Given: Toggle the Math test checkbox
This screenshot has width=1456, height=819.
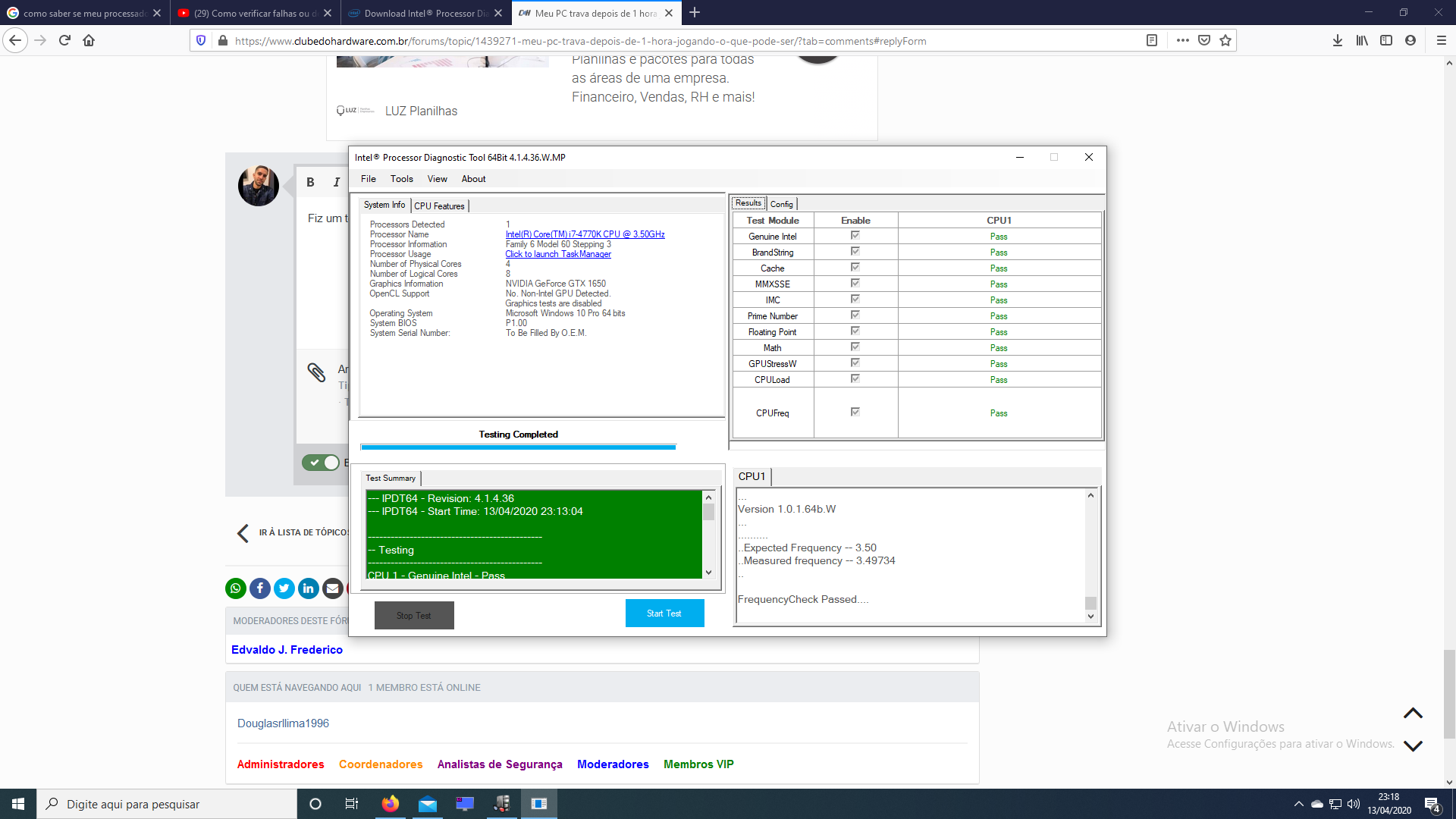Looking at the screenshot, I should point(855,347).
